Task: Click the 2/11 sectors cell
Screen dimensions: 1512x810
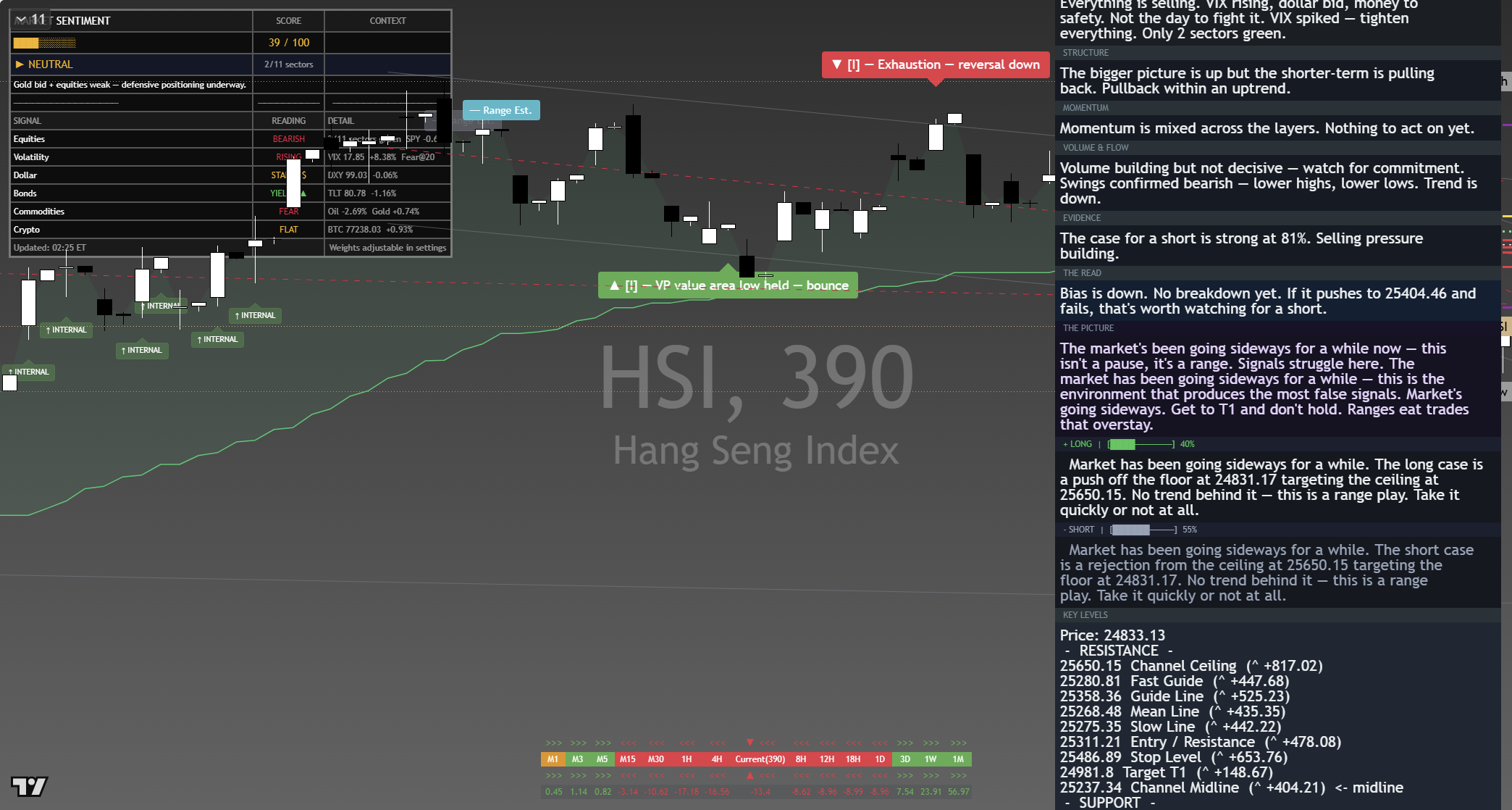Action: [x=289, y=64]
